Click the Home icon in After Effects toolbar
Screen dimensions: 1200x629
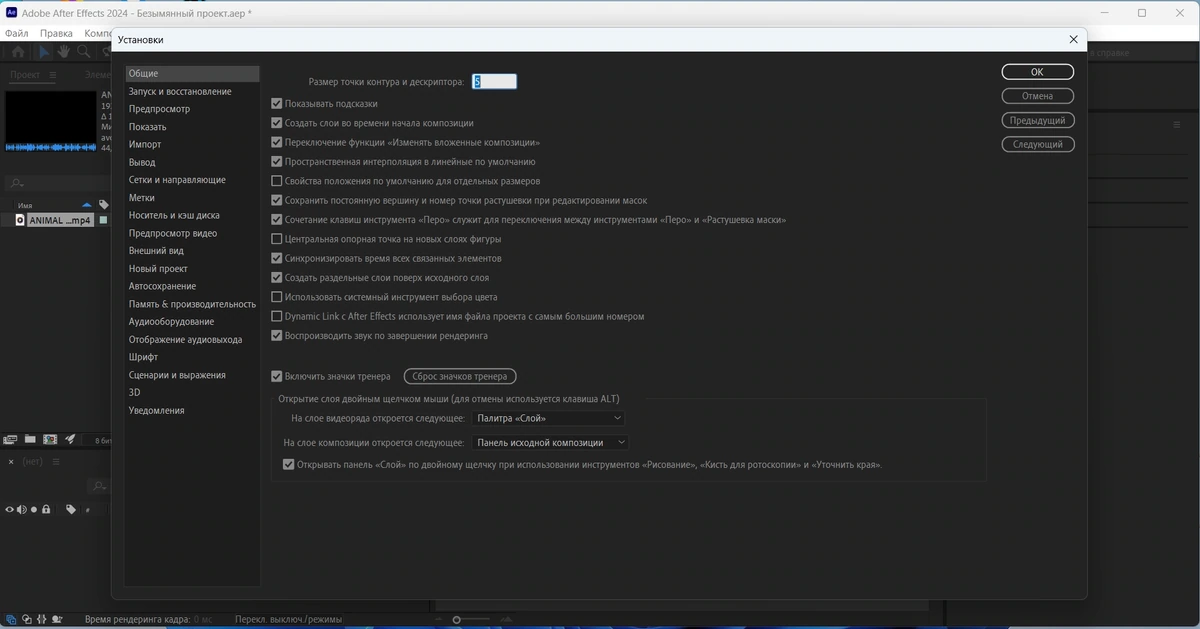point(18,52)
